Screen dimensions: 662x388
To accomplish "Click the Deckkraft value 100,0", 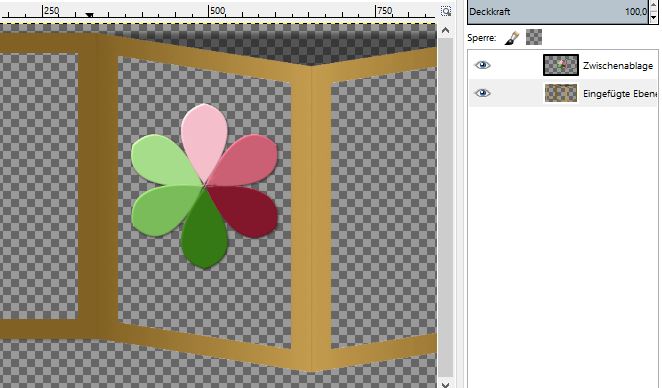I will (636, 12).
